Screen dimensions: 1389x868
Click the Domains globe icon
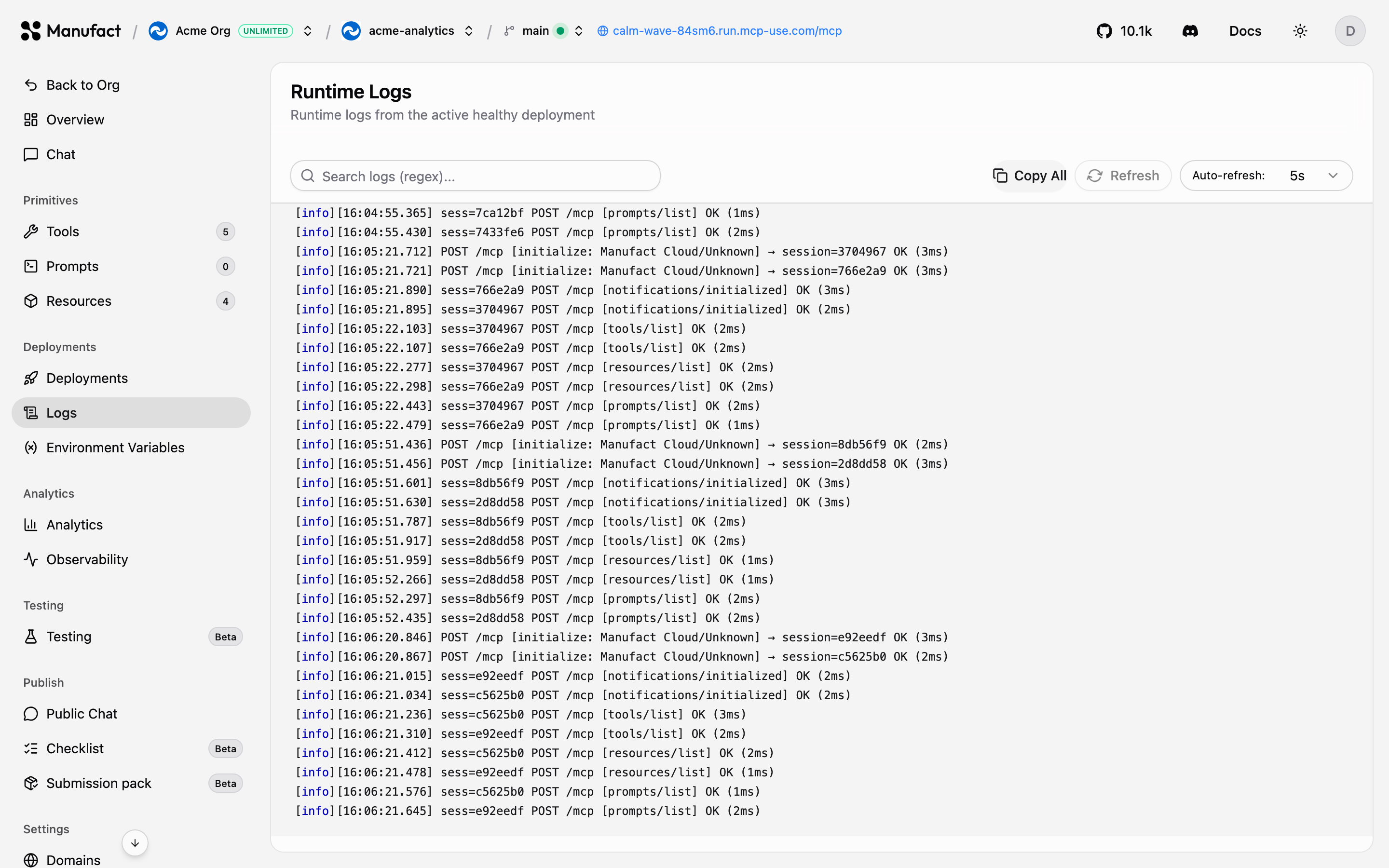[31, 860]
